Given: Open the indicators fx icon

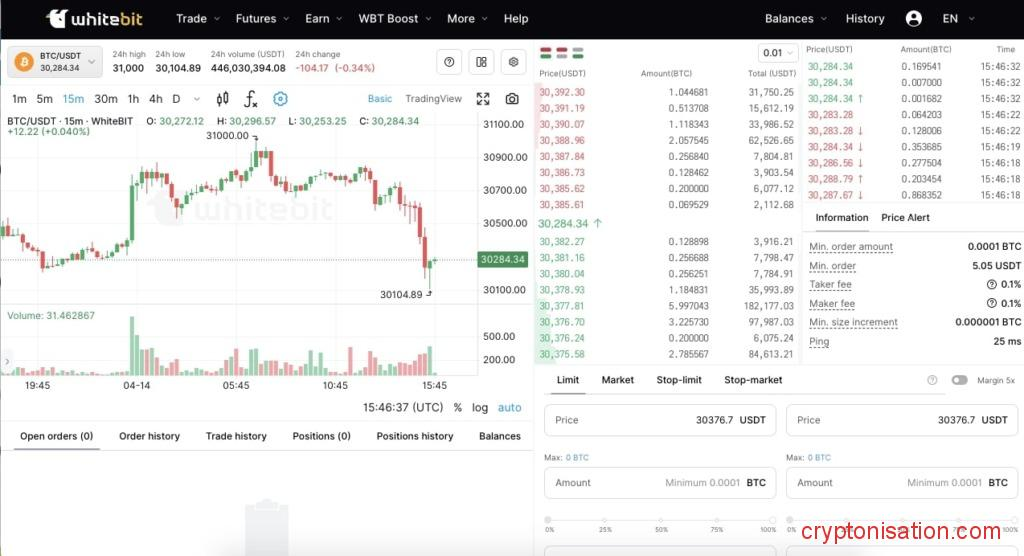Looking at the screenshot, I should [x=251, y=99].
